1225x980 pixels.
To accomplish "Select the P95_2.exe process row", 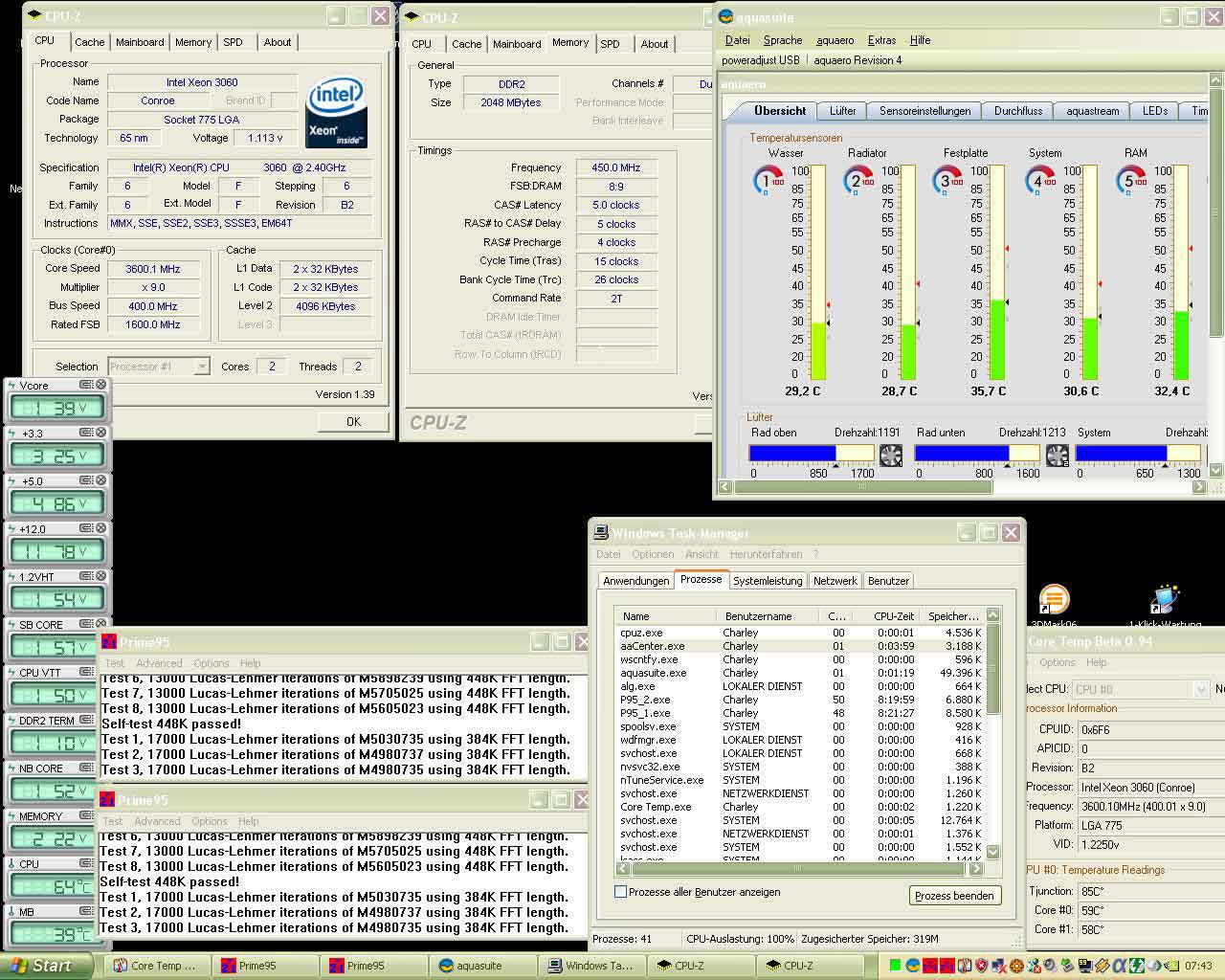I will pos(800,700).
